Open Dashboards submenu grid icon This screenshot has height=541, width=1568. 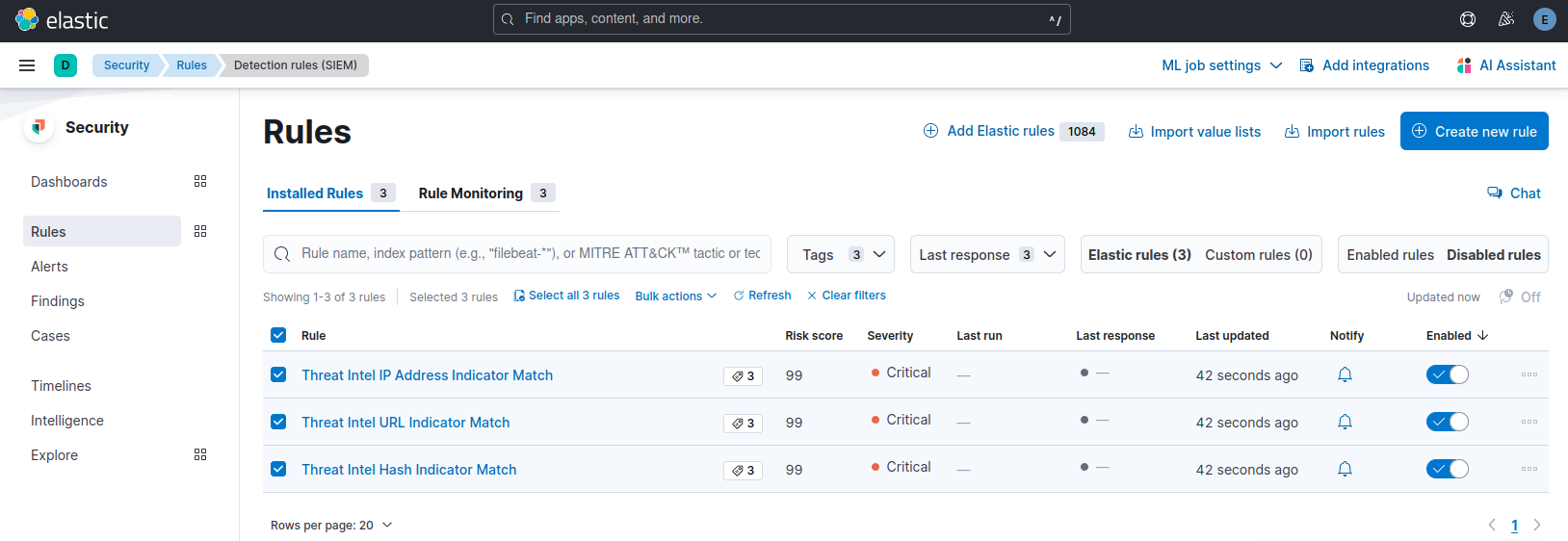[200, 181]
